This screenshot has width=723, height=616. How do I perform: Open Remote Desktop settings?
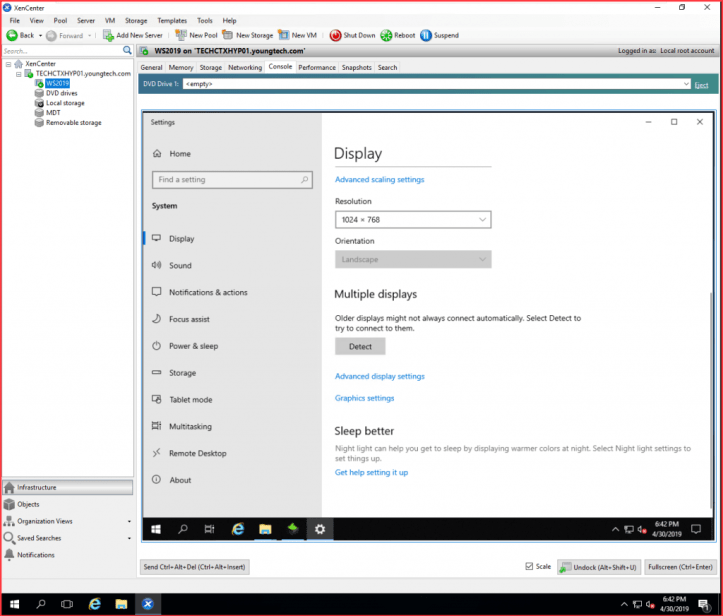(x=197, y=453)
